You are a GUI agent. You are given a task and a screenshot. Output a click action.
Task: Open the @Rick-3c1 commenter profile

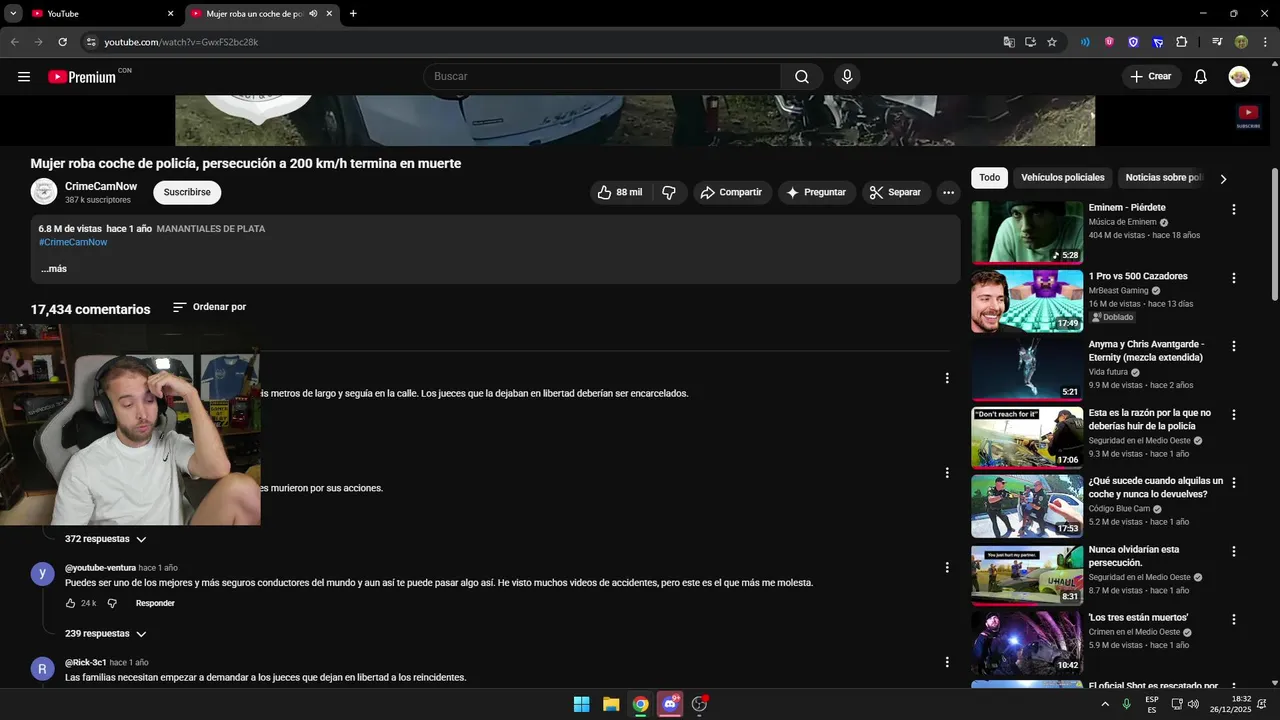(86, 662)
